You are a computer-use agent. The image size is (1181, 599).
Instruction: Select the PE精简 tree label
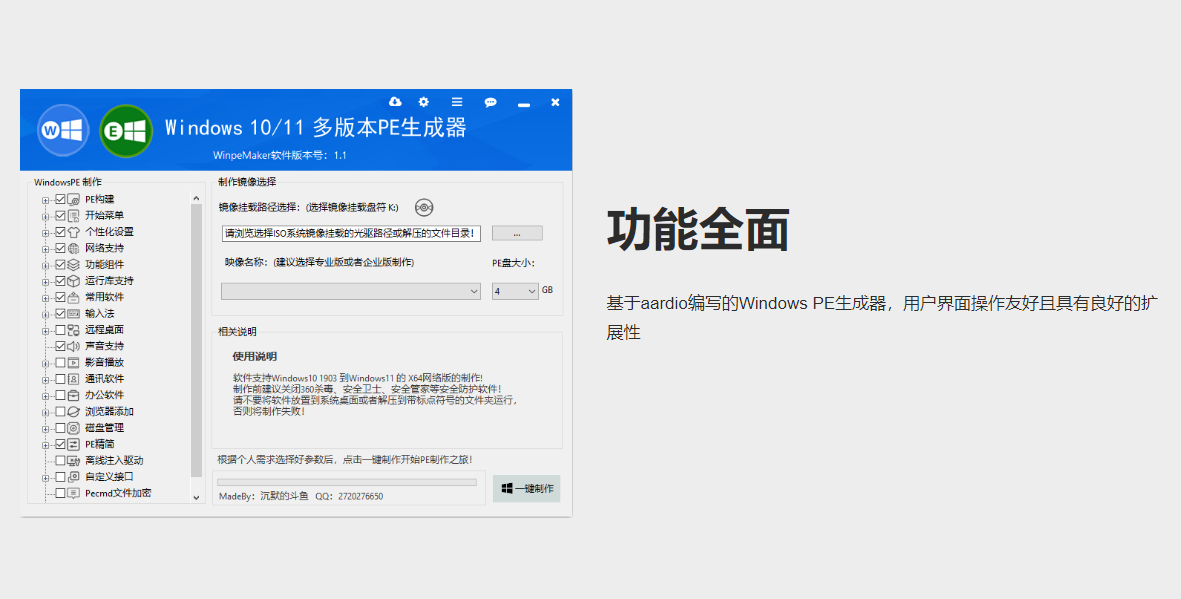point(99,445)
